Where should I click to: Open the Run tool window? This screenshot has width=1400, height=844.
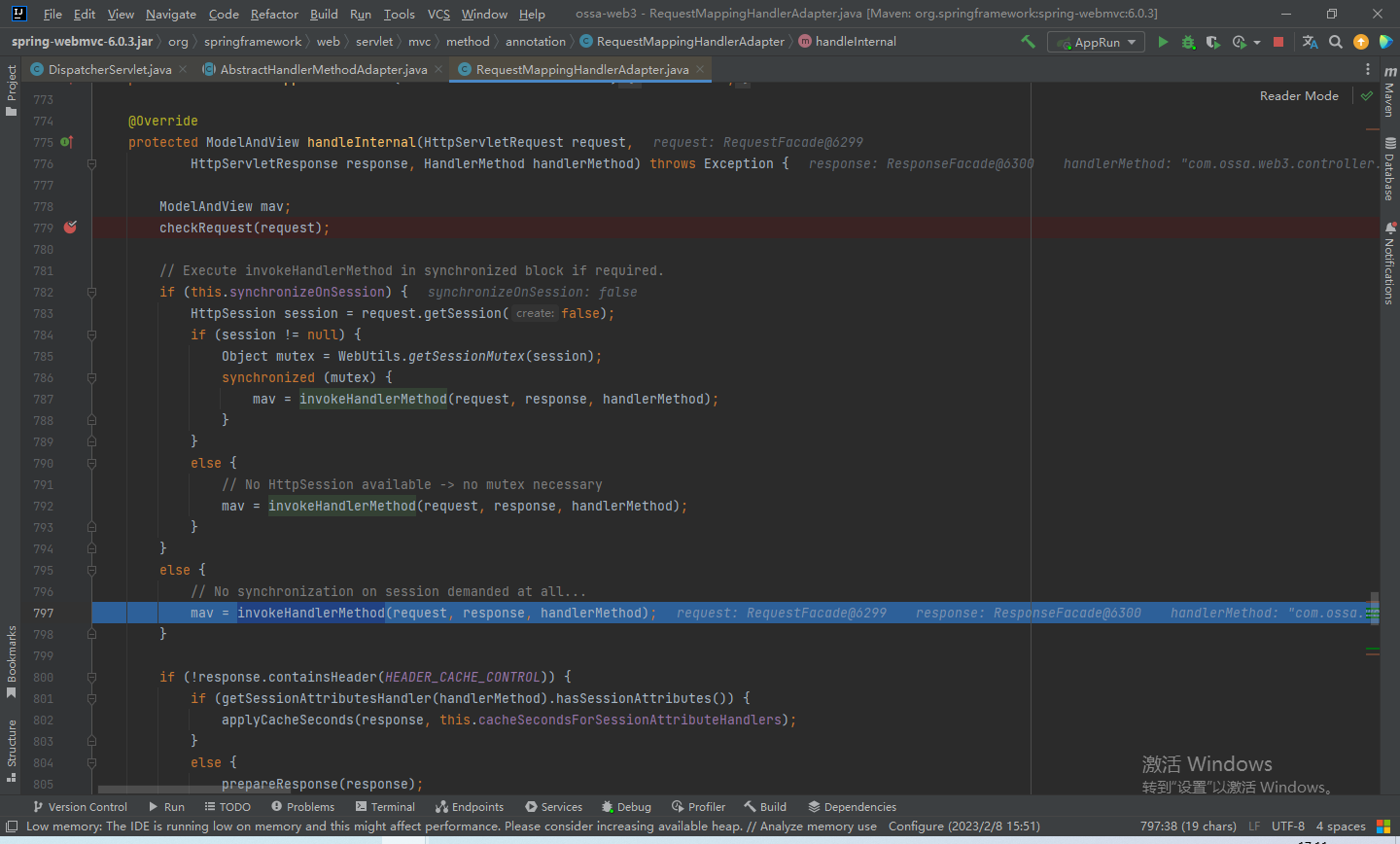(166, 807)
